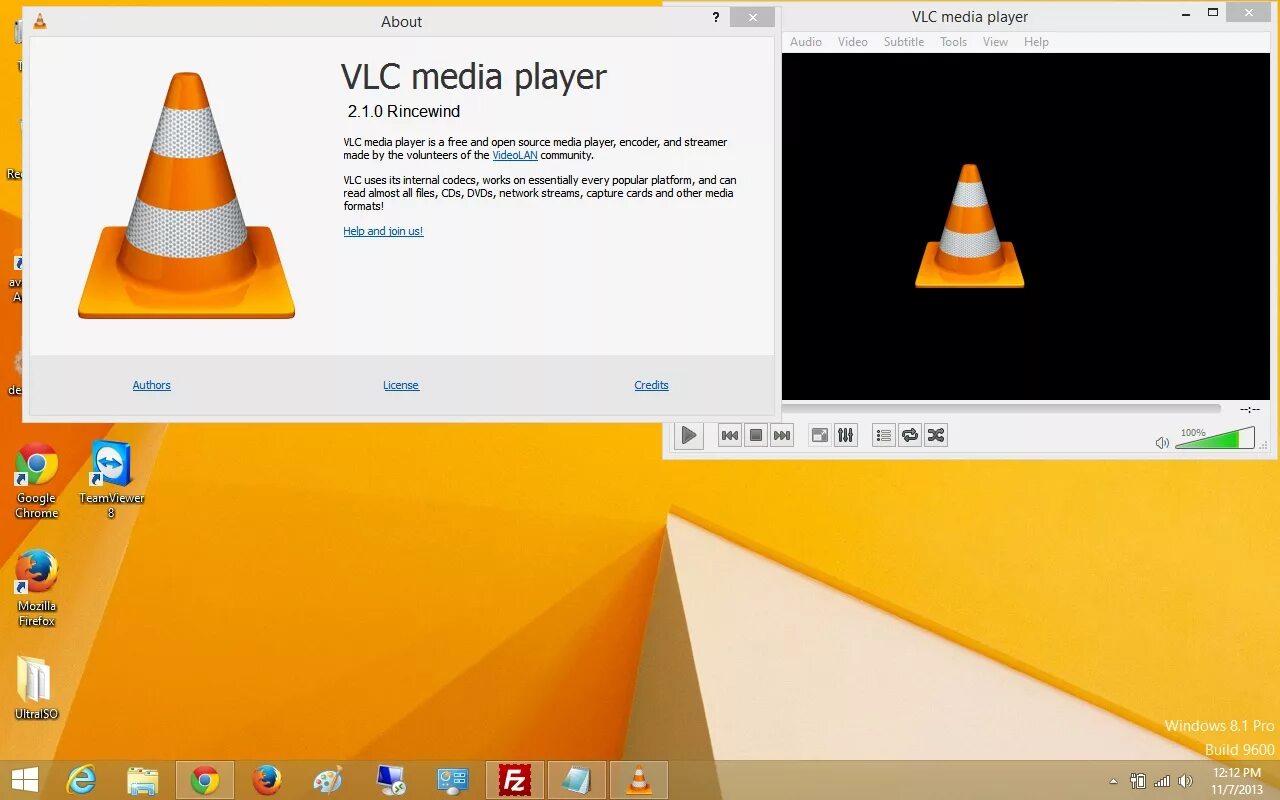
Task: Open system volume tray icon
Action: pos(1186,781)
